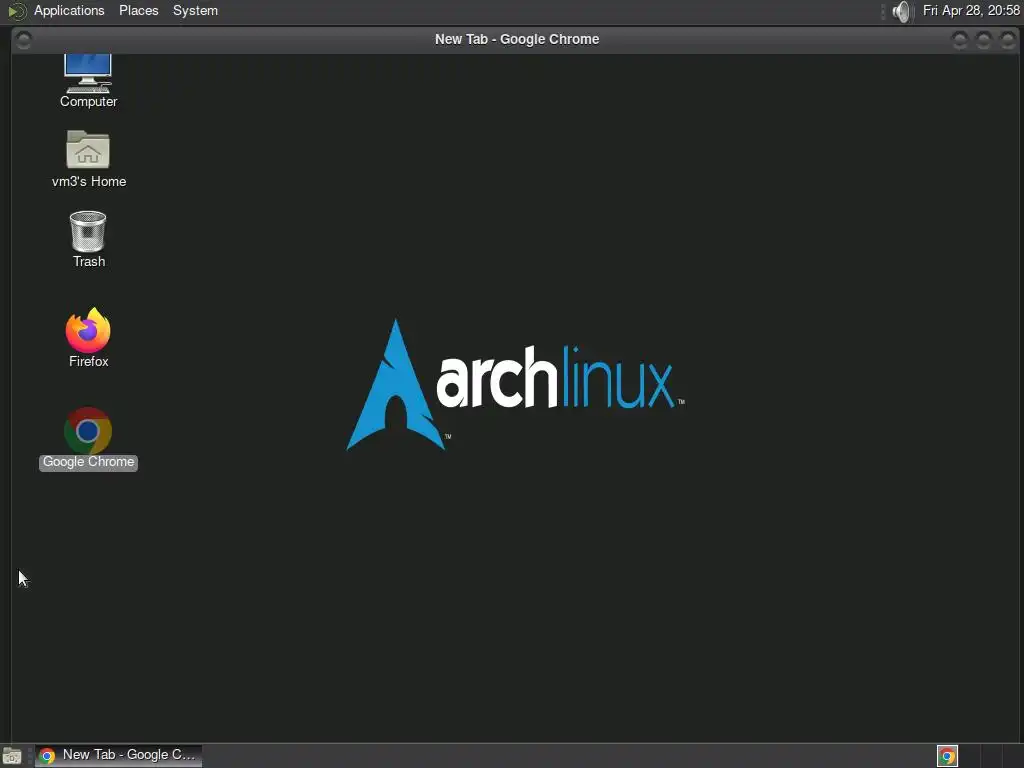1024x768 pixels.
Task: Open the Places menu
Action: [138, 10]
